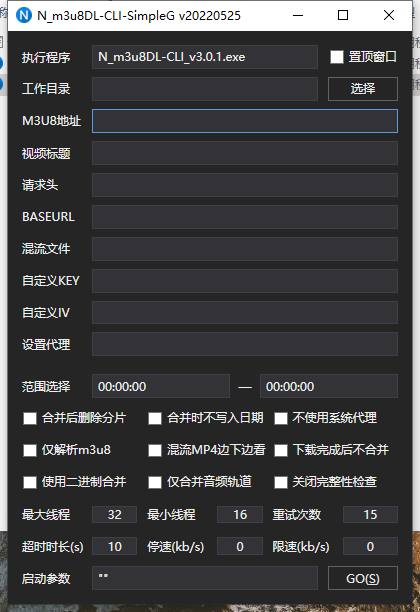Toggle the 置顶窗口 checkbox
The image size is (420, 612).
pos(337,57)
